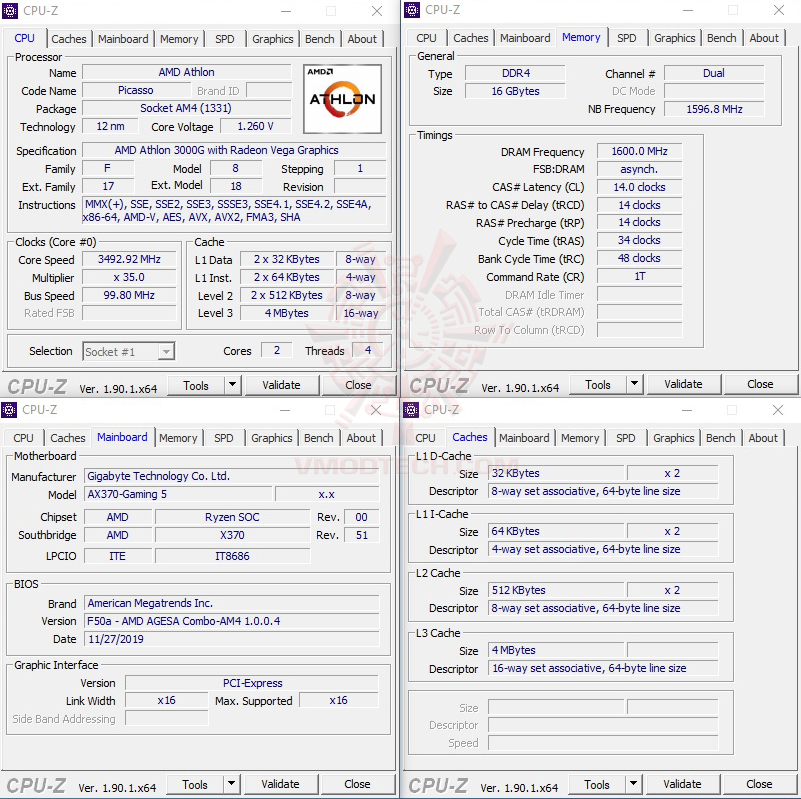Open Tools dropdown arrow in CPU window
Viewport: 801px width, 799px height.
pyautogui.click(x=232, y=385)
